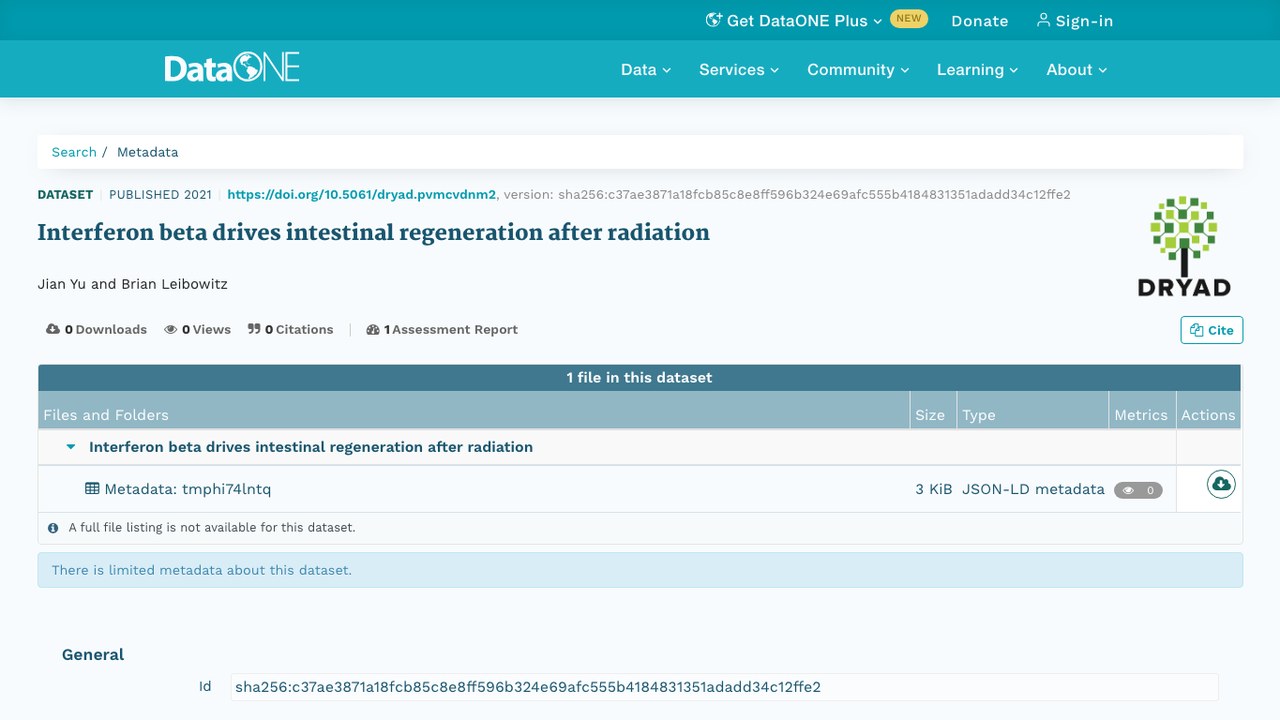Click the limited metadata notice banner
Image resolution: width=1280 pixels, height=720 pixels.
tap(640, 570)
